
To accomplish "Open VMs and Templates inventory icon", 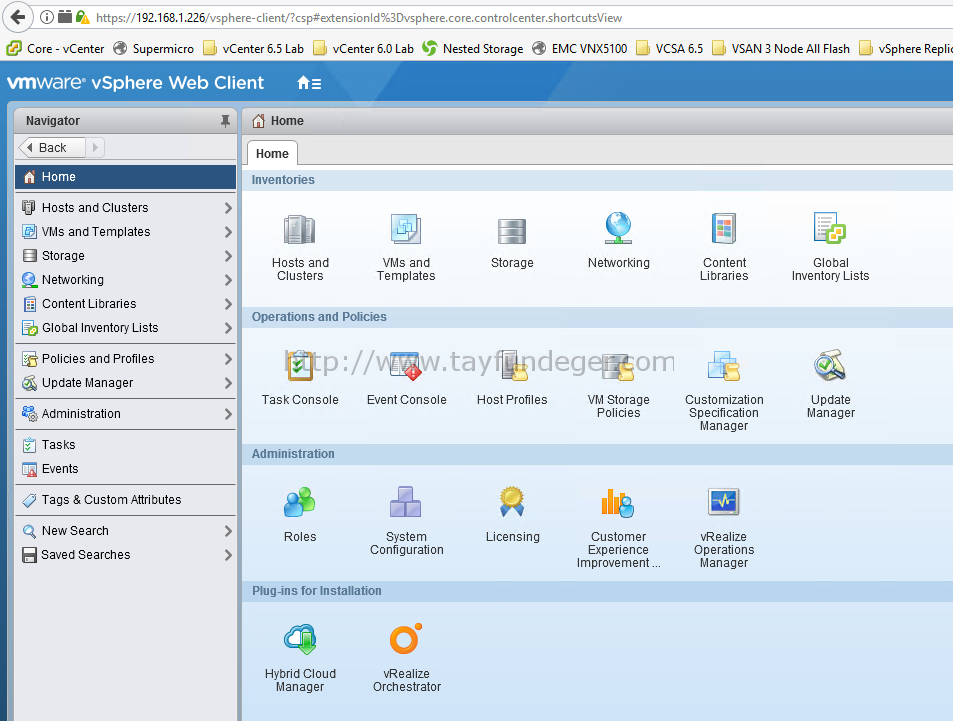I will [405, 230].
